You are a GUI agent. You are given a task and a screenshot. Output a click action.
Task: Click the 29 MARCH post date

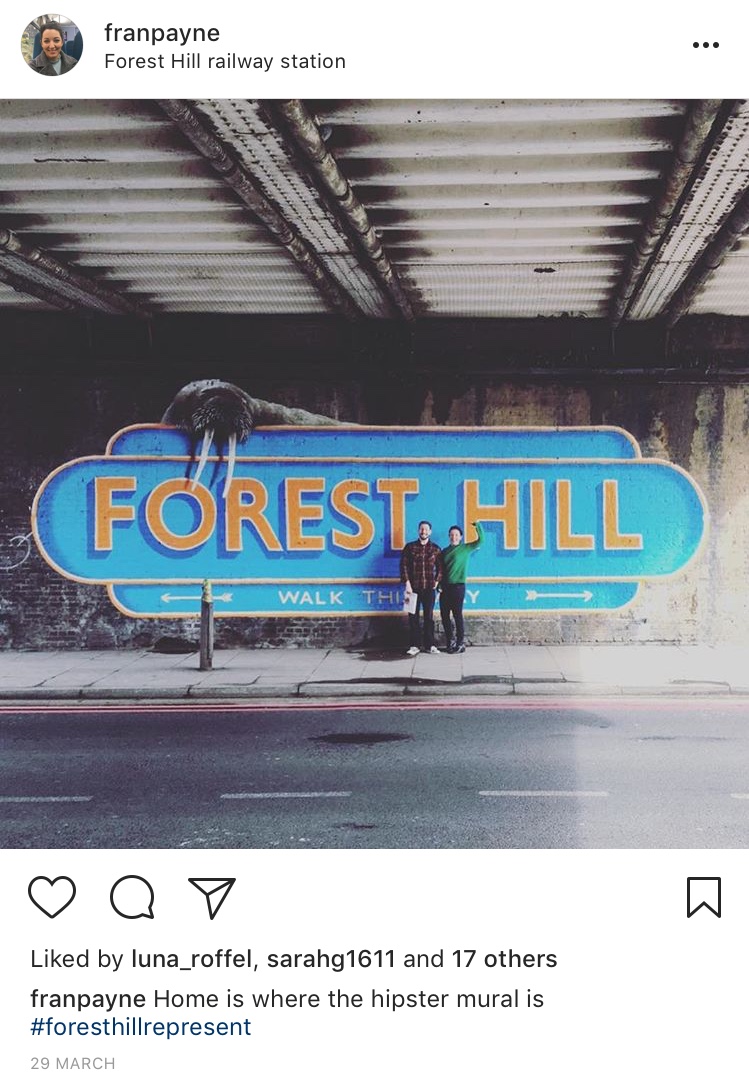73,1064
